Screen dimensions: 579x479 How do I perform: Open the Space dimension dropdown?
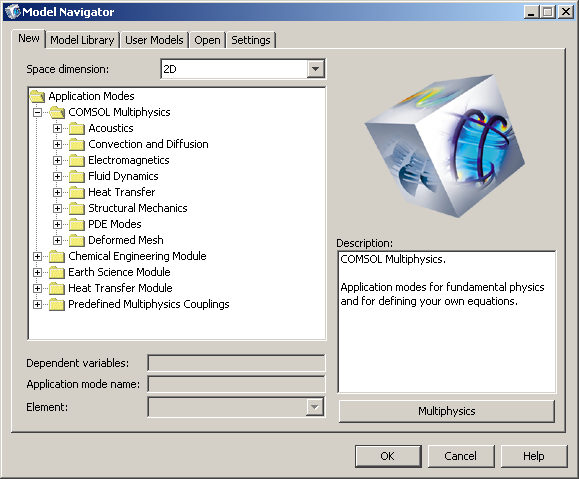pos(315,69)
